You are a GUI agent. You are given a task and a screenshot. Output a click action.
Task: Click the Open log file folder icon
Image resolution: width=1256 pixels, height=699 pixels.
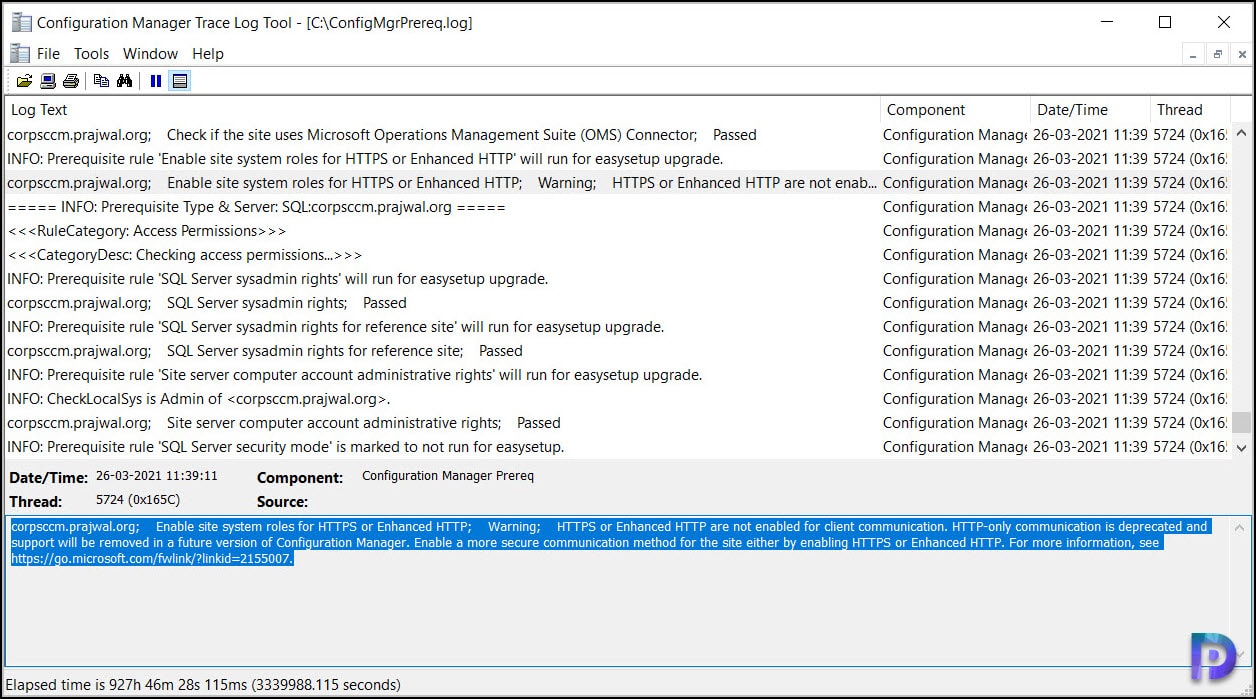(24, 81)
